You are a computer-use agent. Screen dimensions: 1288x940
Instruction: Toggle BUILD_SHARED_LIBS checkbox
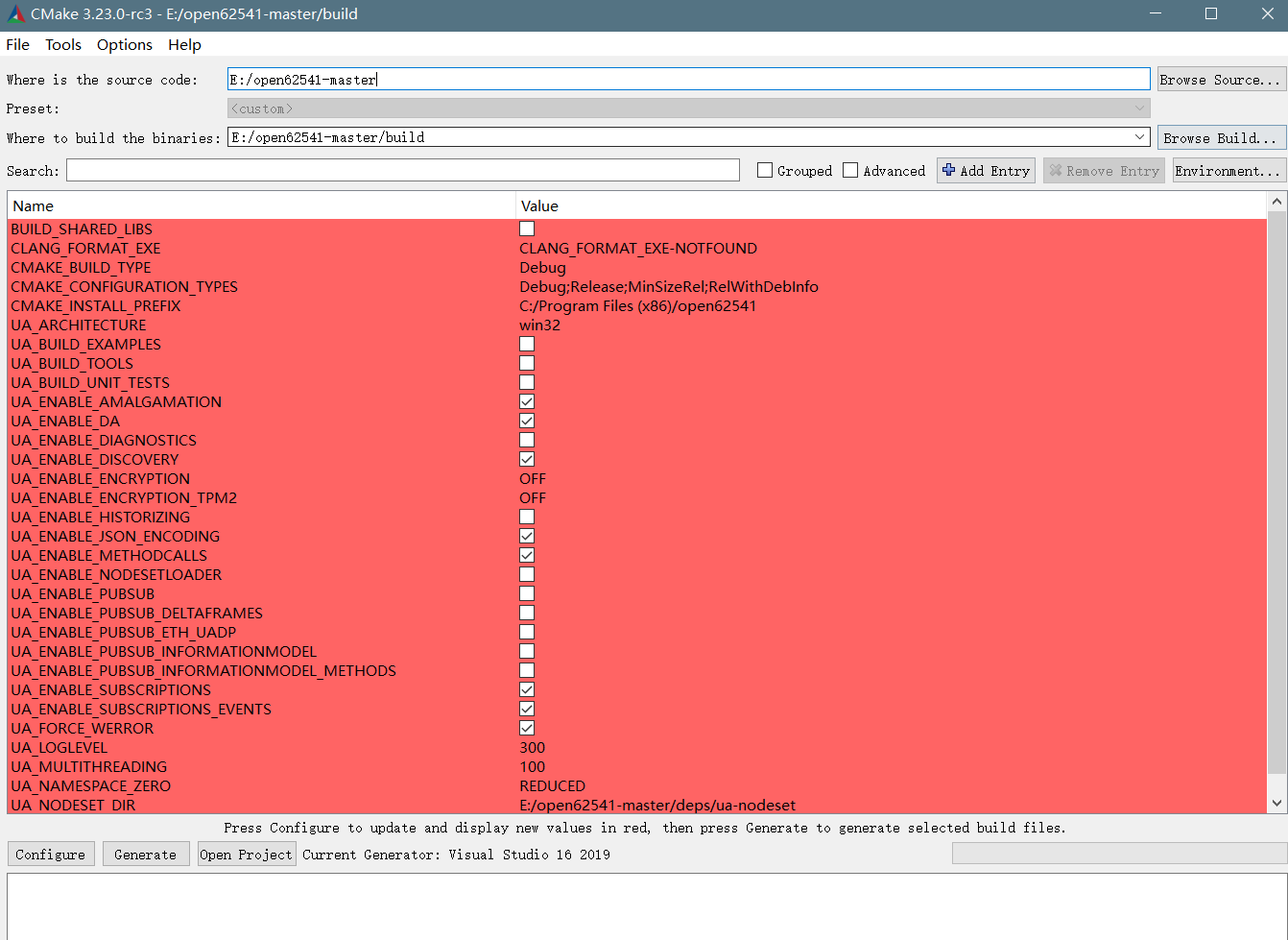[x=527, y=229]
